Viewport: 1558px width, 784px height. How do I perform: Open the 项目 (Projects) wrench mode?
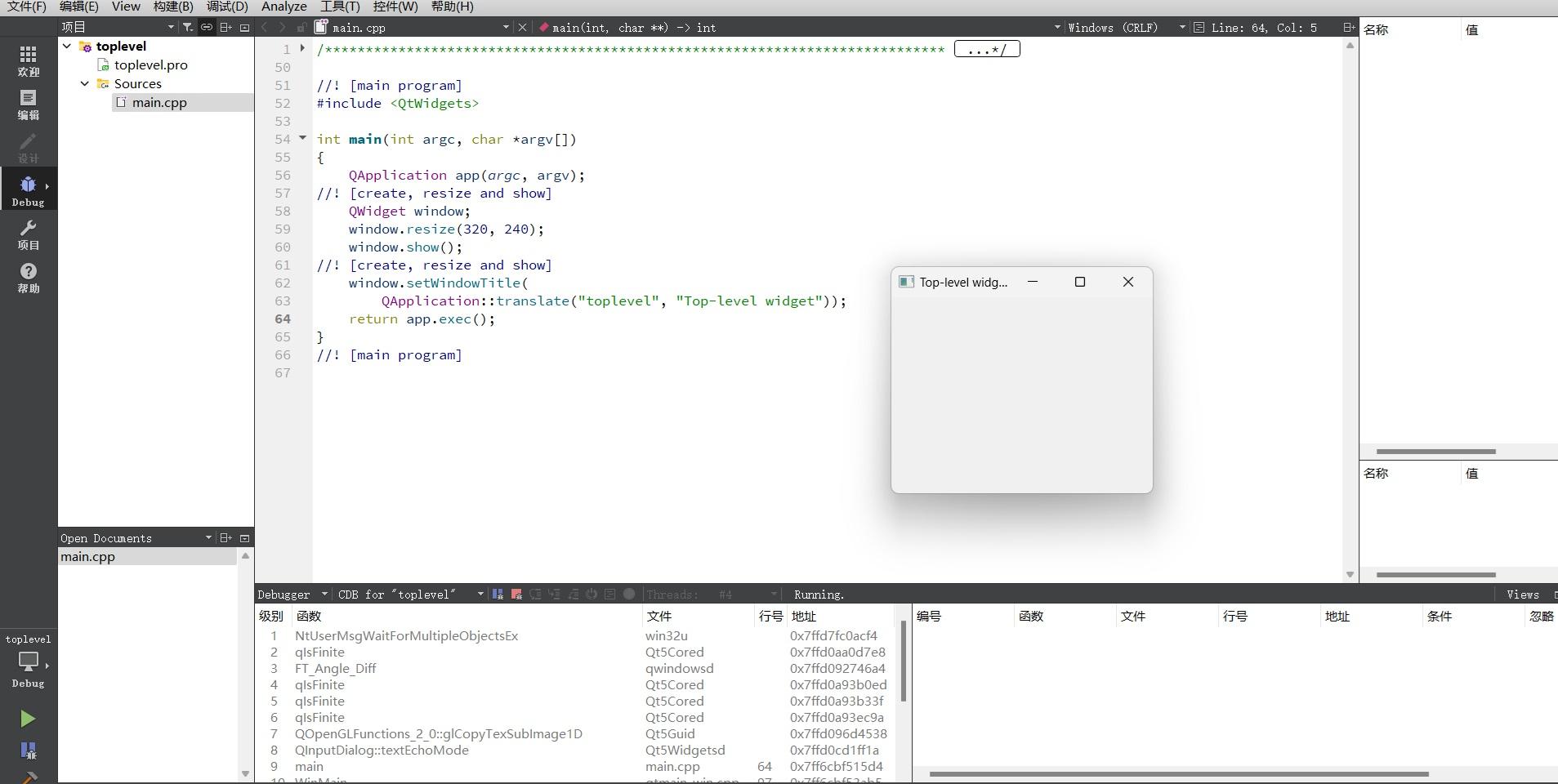[x=28, y=234]
